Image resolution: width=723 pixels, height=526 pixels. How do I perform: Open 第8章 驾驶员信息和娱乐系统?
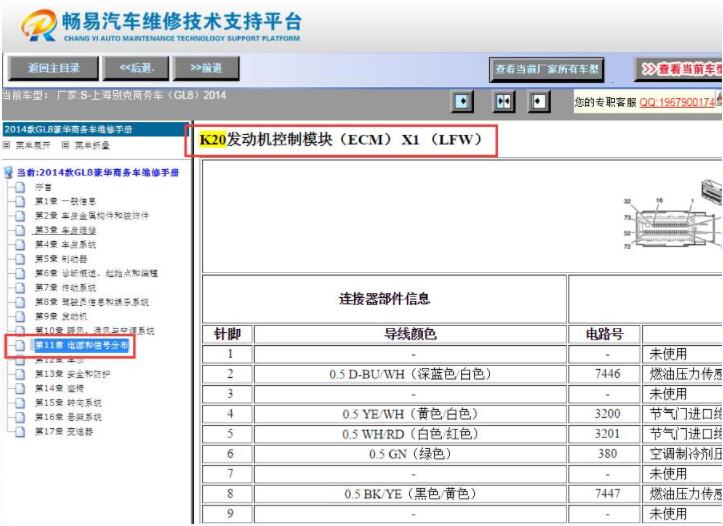point(92,302)
